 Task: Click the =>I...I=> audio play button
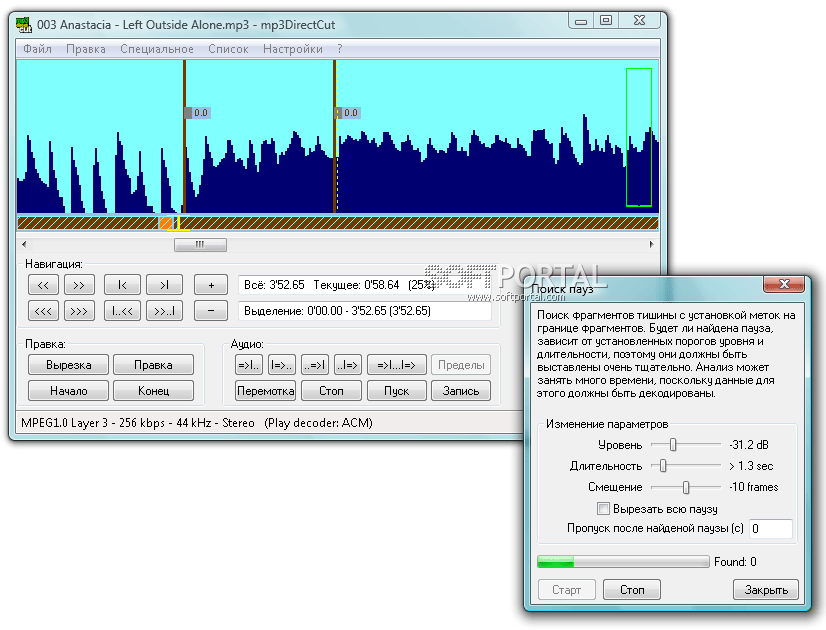pyautogui.click(x=397, y=365)
